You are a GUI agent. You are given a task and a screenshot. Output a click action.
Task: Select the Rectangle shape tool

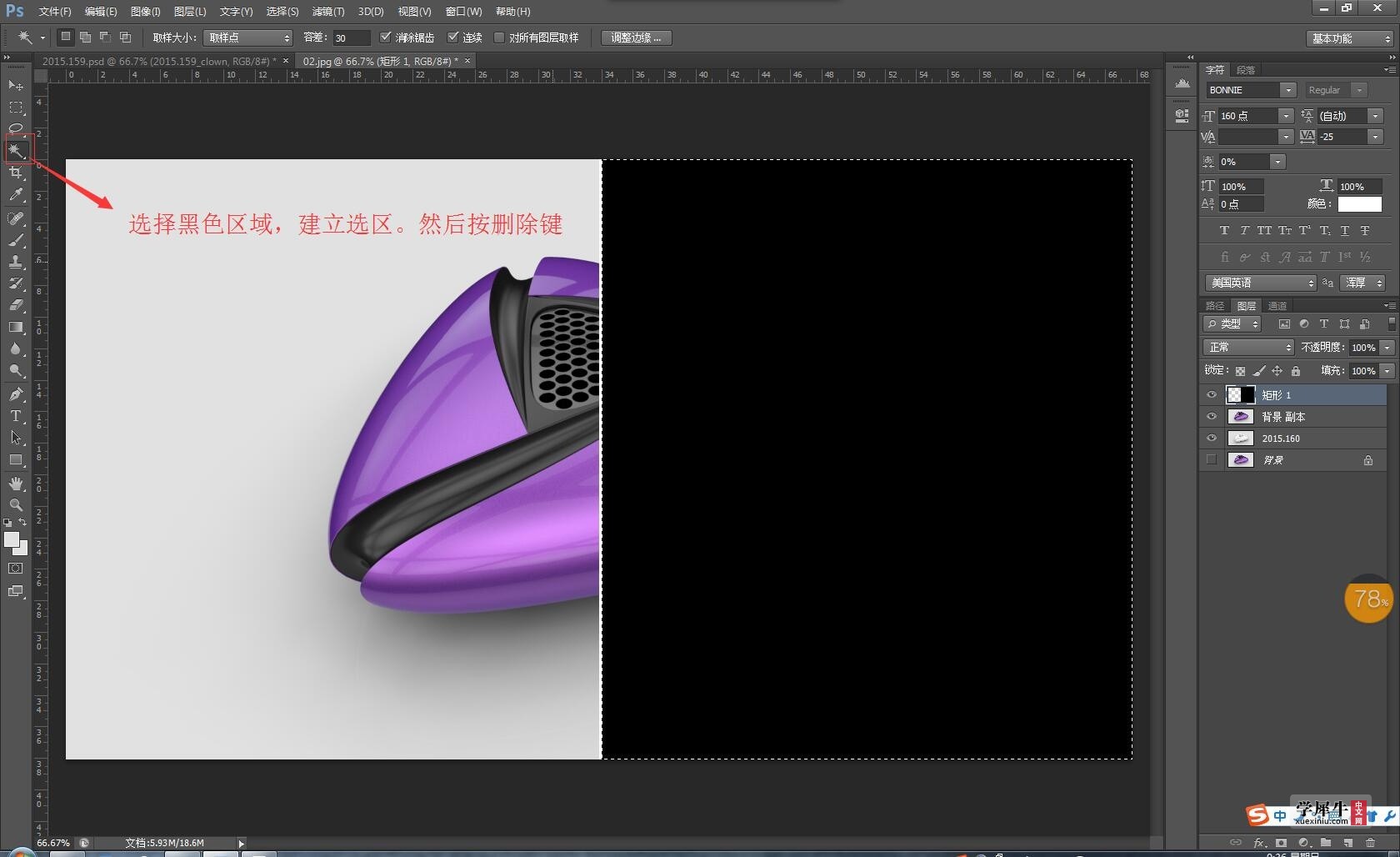click(x=16, y=459)
